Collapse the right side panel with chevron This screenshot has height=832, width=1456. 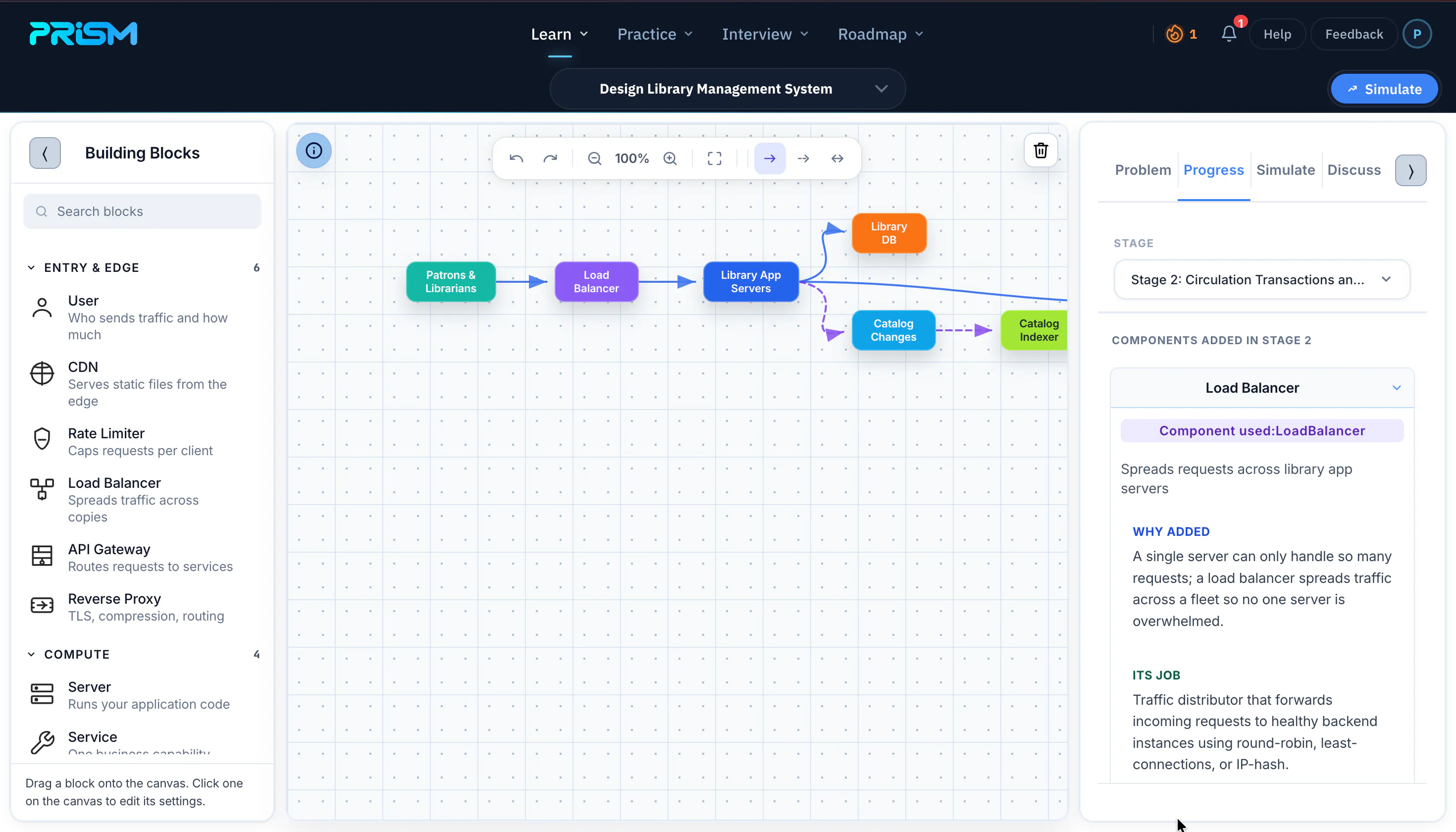click(1410, 170)
